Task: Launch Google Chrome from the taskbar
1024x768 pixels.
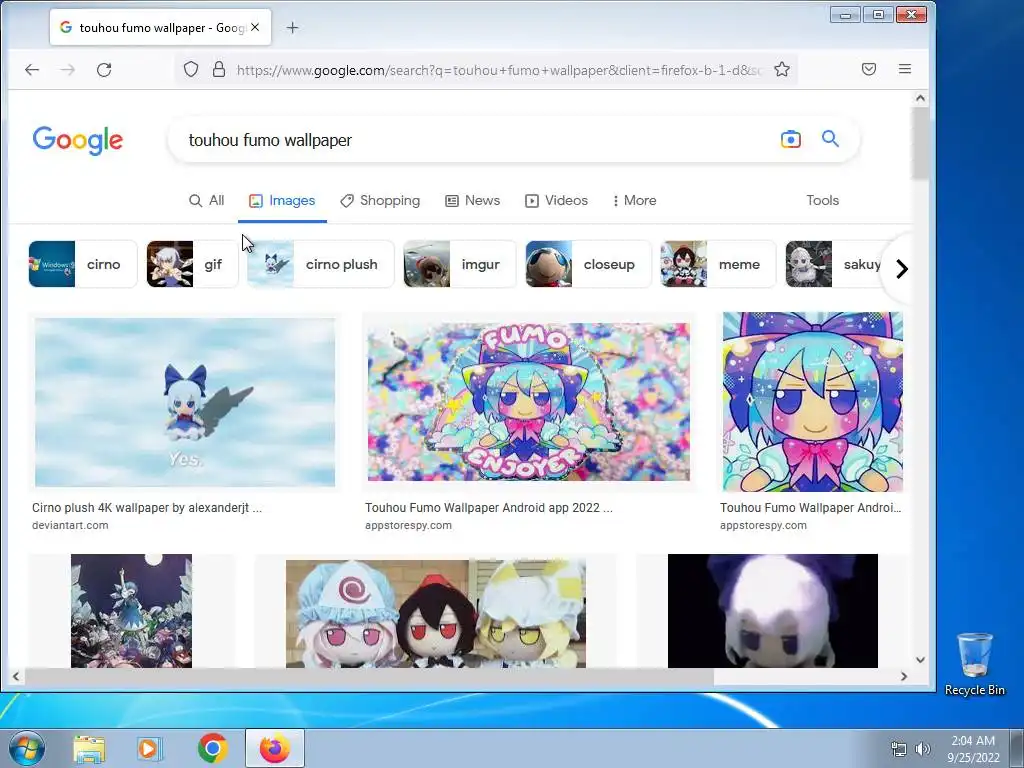Action: pos(212,748)
